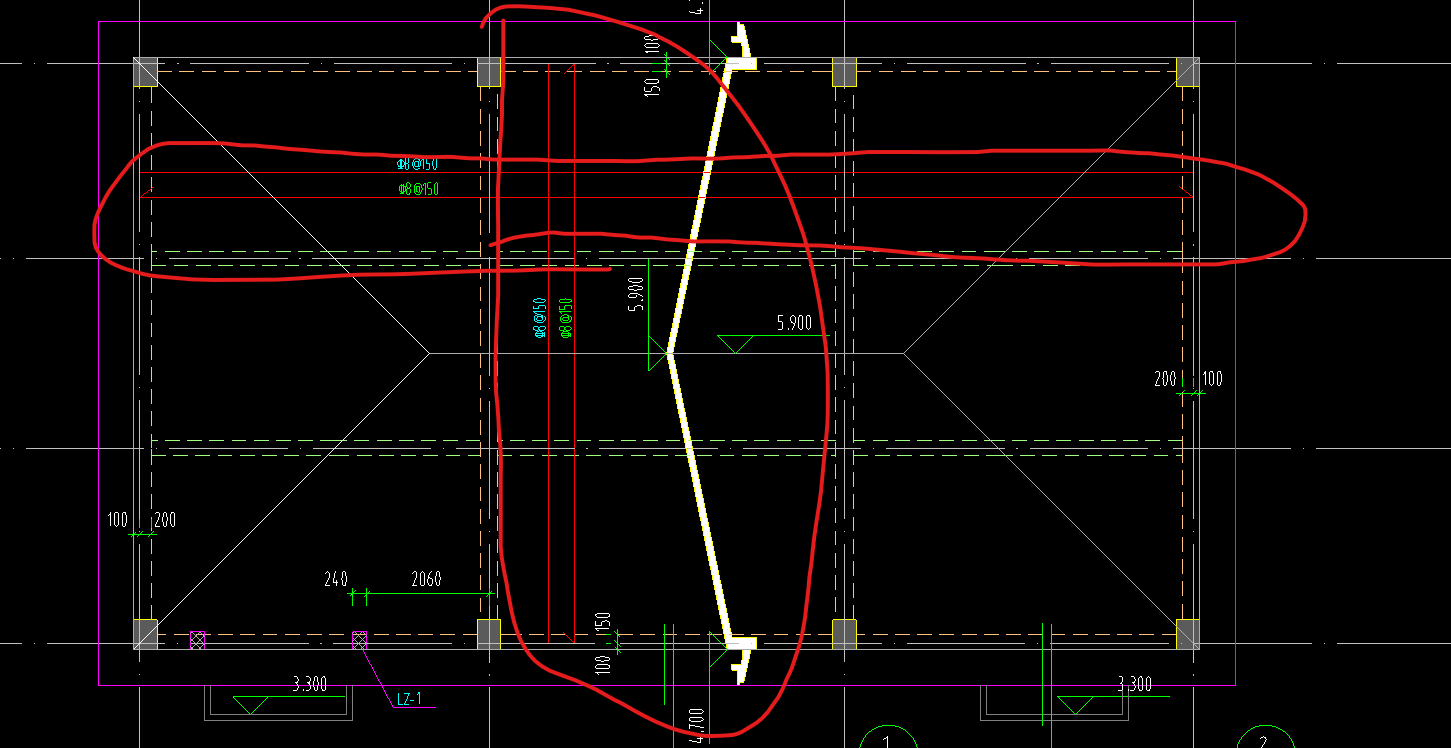Pick the vertical green Φ8@150 rebar label
Screen dimensions: 1451x748
(x=566, y=318)
